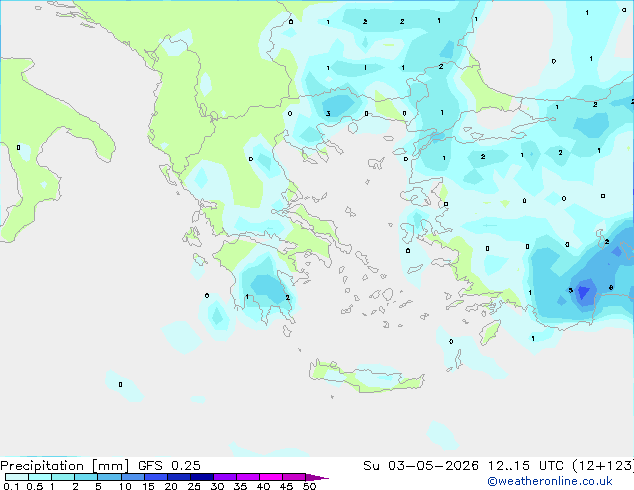634x490 pixels.
Task: Click the 'GFS 0.25' model label
Action: (x=169, y=466)
